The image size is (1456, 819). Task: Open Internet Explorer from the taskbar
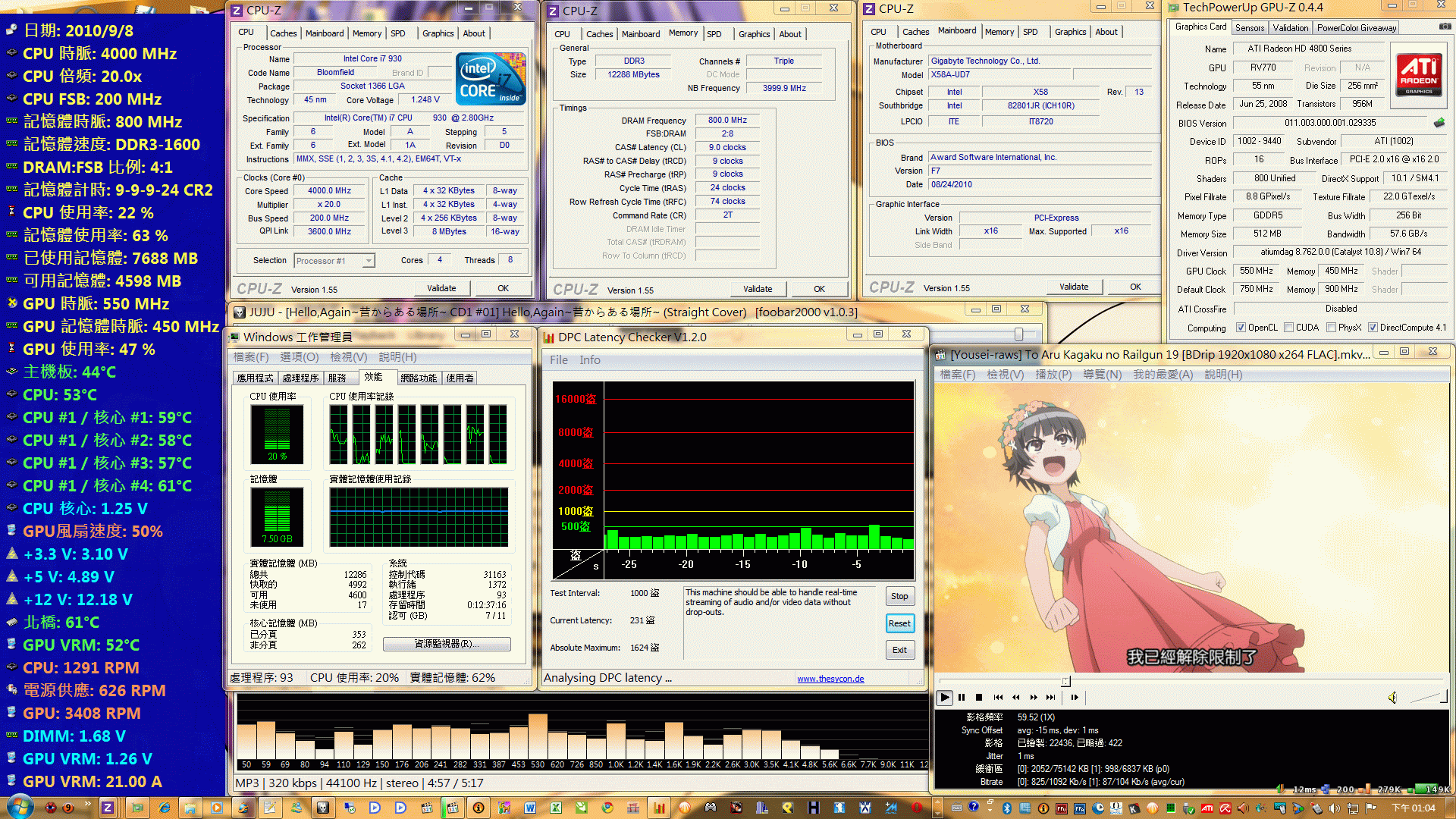tap(164, 808)
